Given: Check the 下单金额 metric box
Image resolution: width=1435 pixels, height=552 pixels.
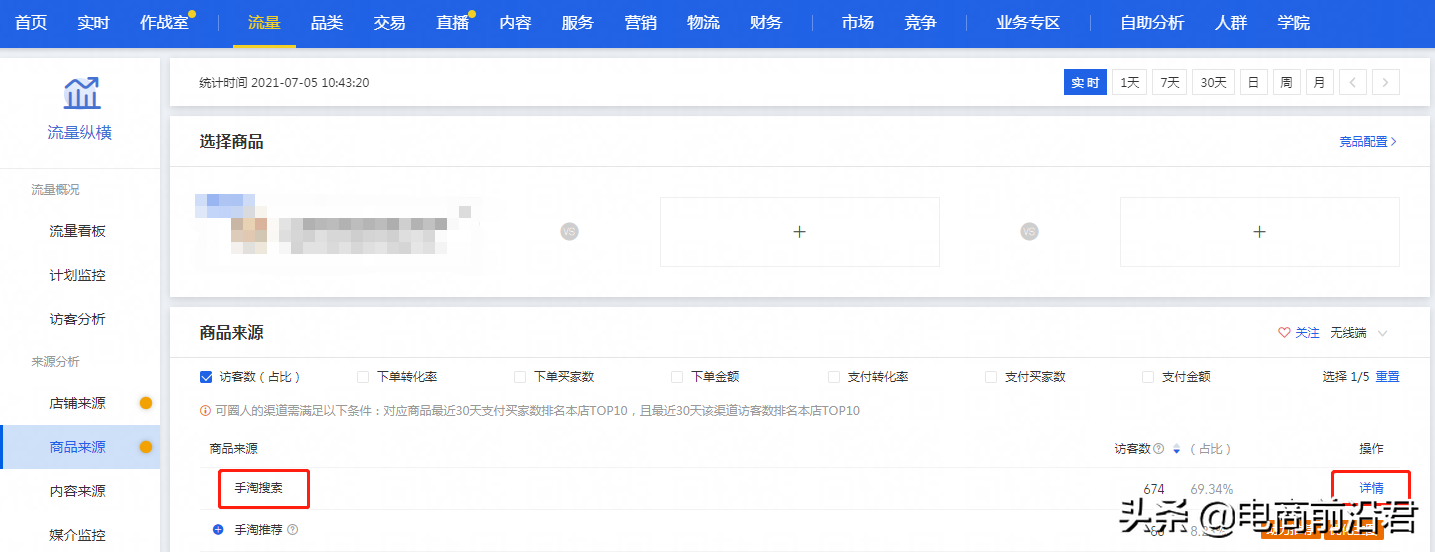Looking at the screenshot, I should click(x=677, y=377).
